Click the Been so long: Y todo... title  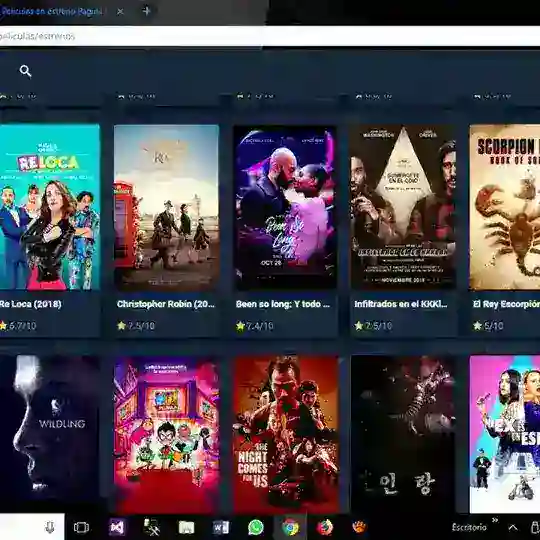(x=283, y=304)
